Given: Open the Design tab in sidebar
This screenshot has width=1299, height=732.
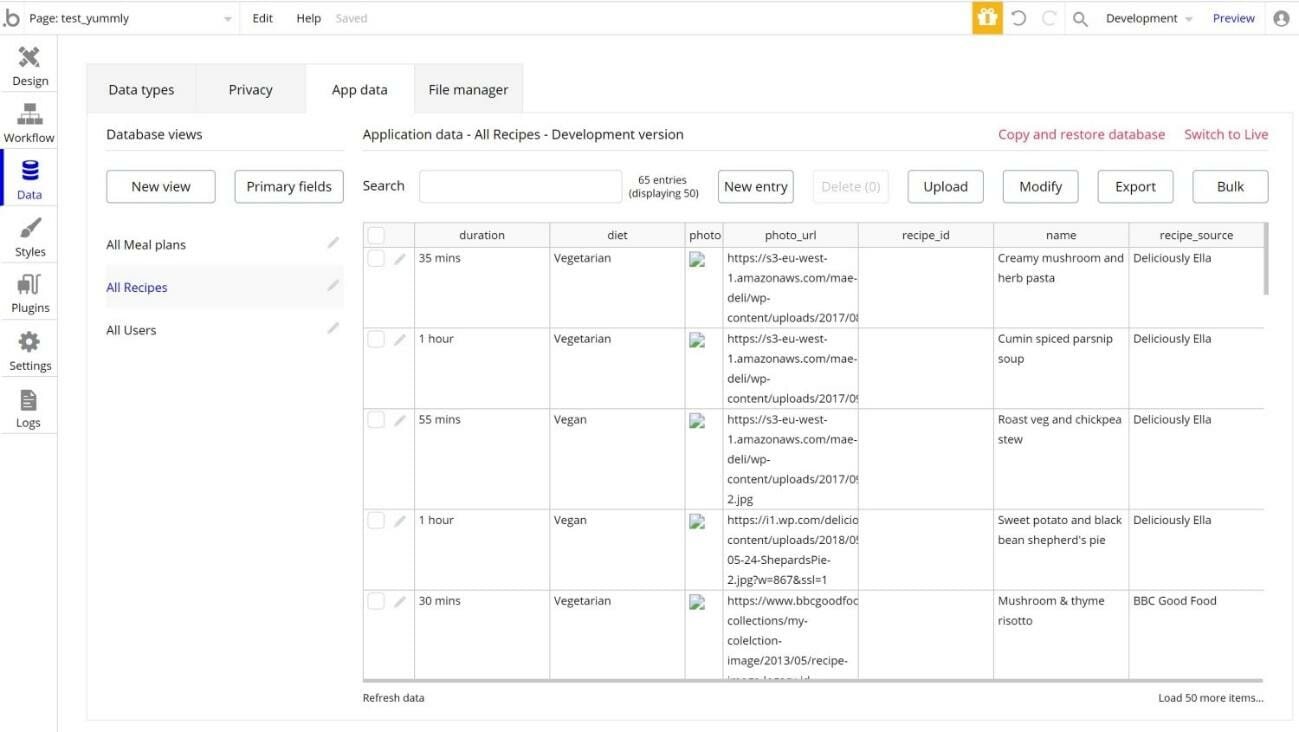Looking at the screenshot, I should 29,66.
